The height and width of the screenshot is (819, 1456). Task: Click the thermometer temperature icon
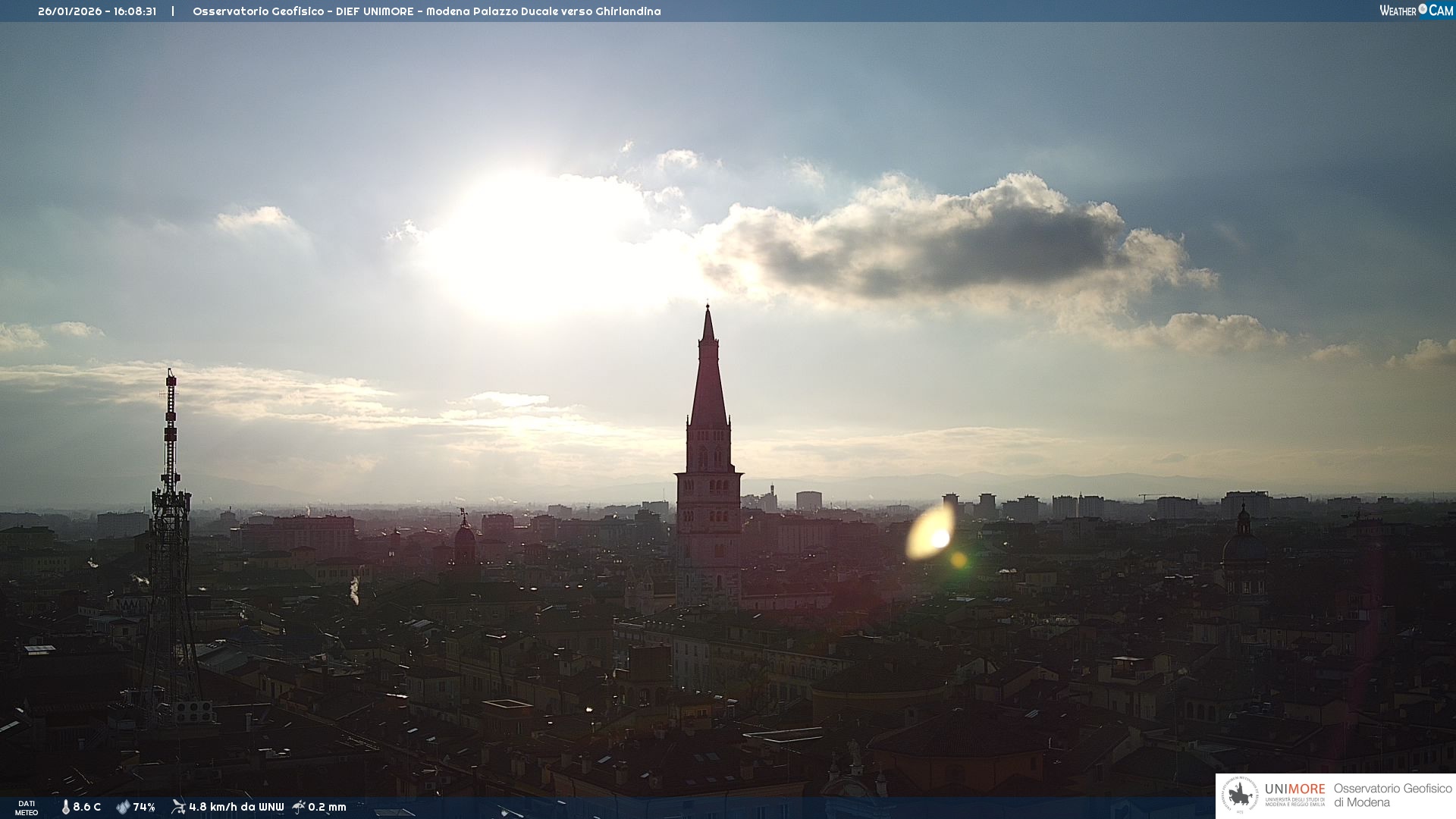pyautogui.click(x=65, y=807)
